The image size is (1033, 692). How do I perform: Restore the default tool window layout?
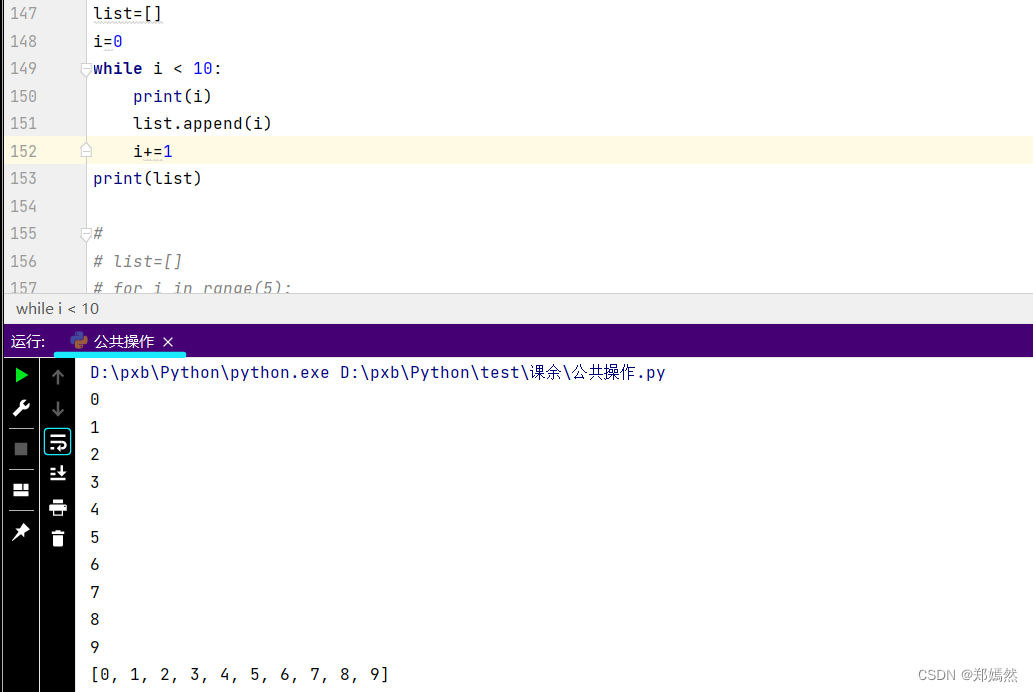(x=21, y=489)
